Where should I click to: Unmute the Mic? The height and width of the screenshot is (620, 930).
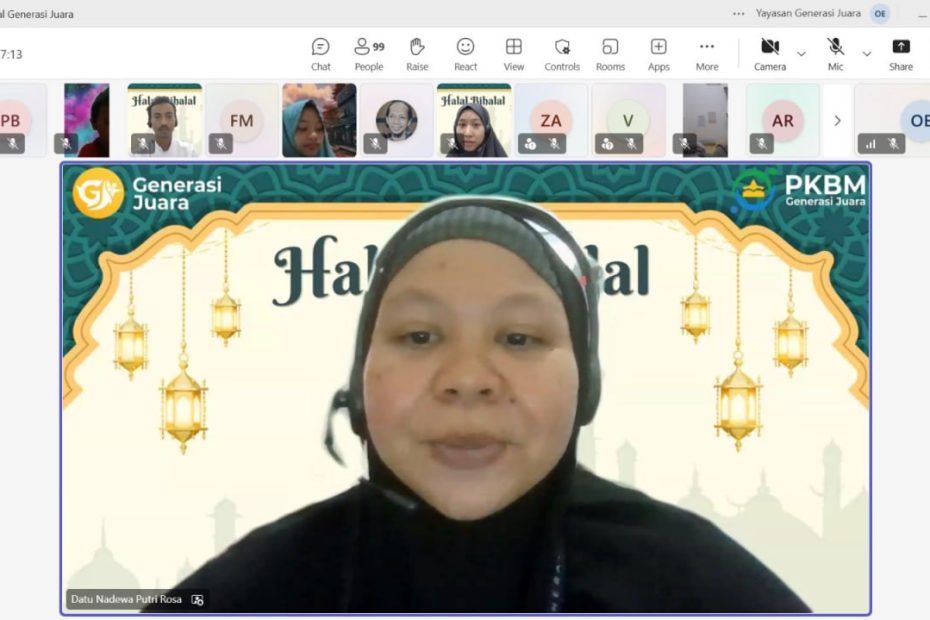pos(835,54)
